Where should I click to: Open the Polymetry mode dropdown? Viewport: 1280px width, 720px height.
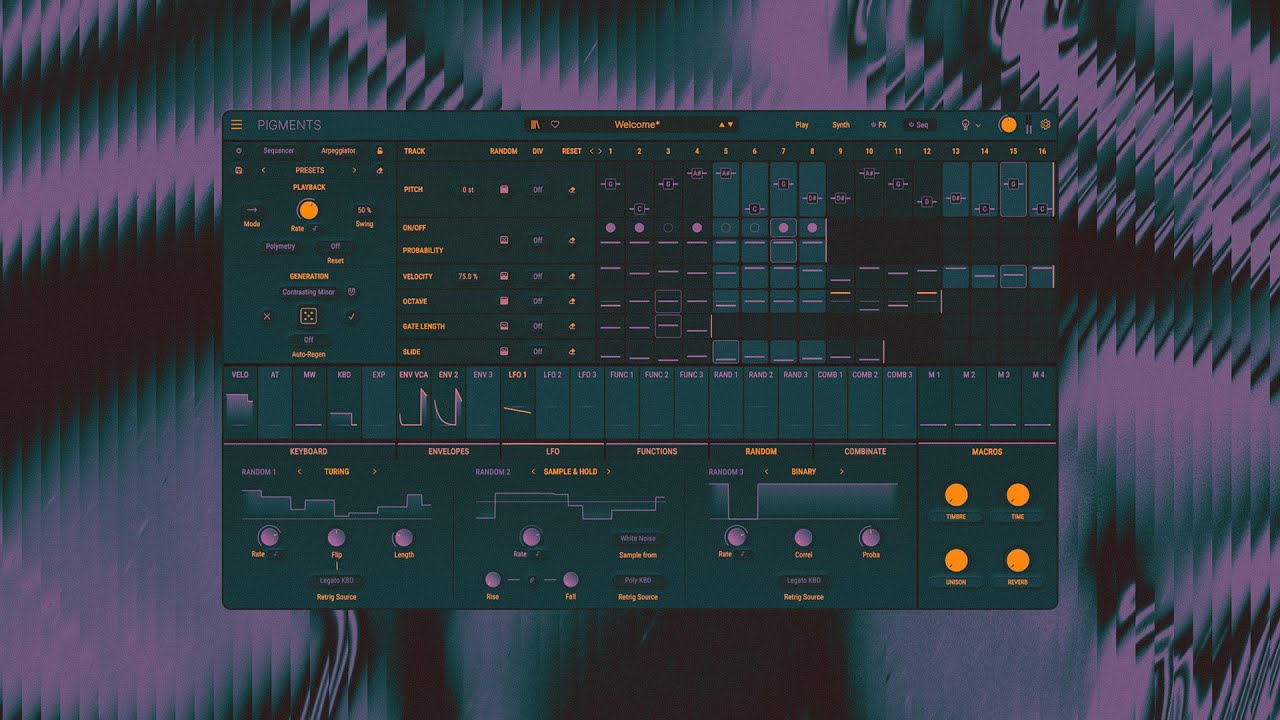tap(281, 246)
